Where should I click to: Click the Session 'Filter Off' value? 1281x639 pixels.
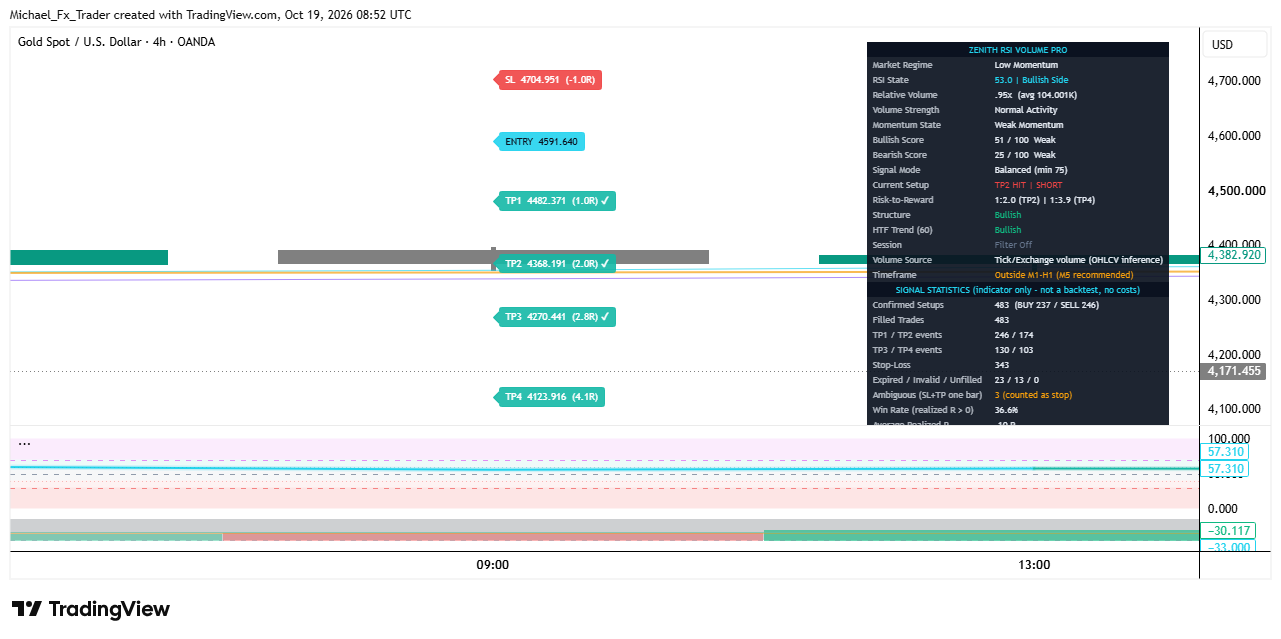1013,245
